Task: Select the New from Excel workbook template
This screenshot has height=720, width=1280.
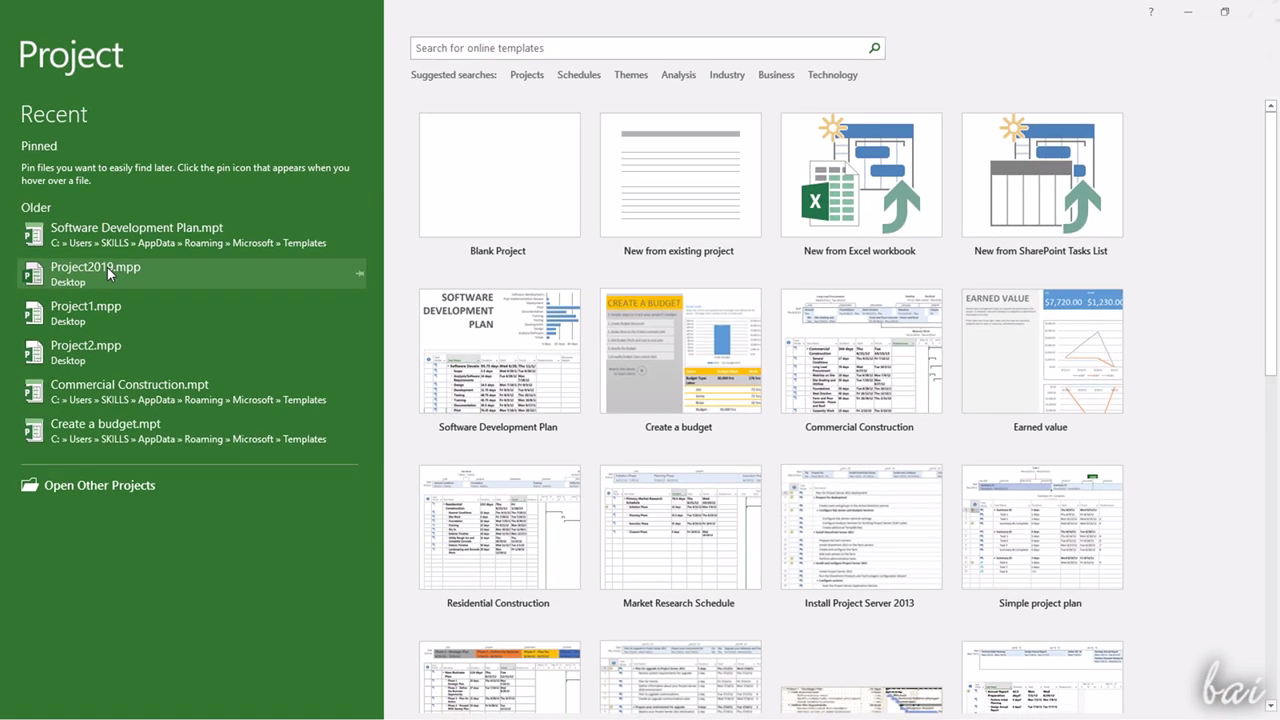Action: point(860,175)
